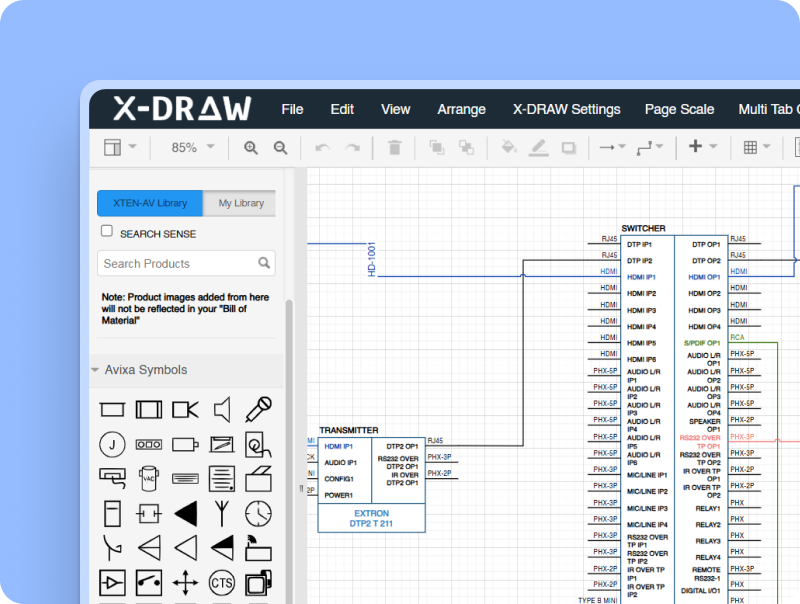Click the S/PDIF OP1 port label

[702, 343]
